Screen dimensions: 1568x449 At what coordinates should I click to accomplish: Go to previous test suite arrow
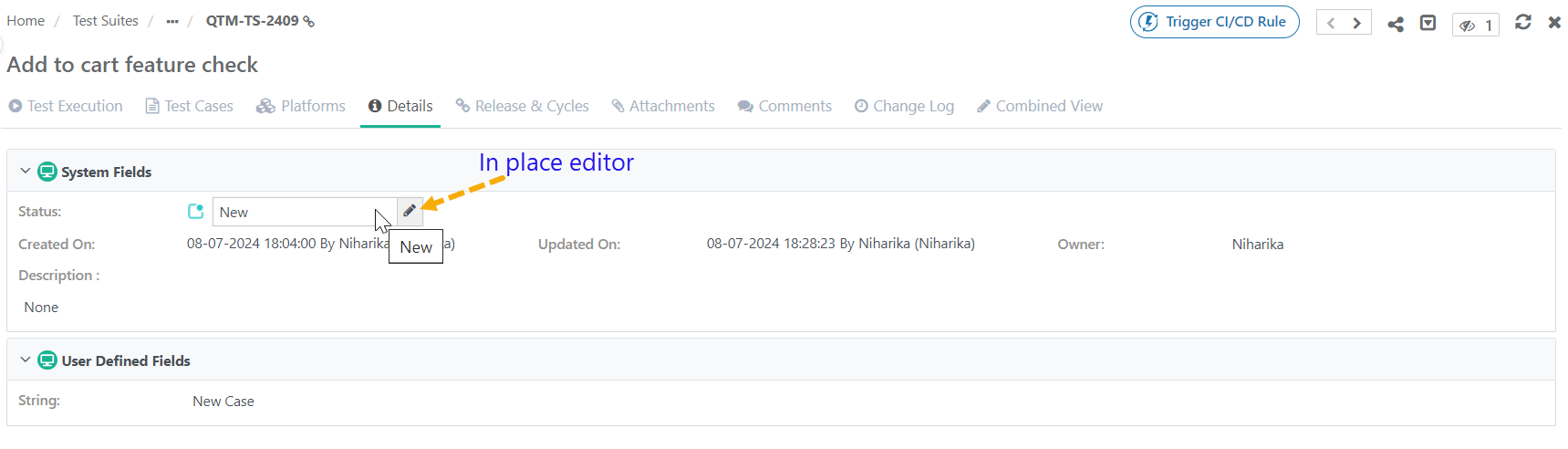coord(1331,23)
